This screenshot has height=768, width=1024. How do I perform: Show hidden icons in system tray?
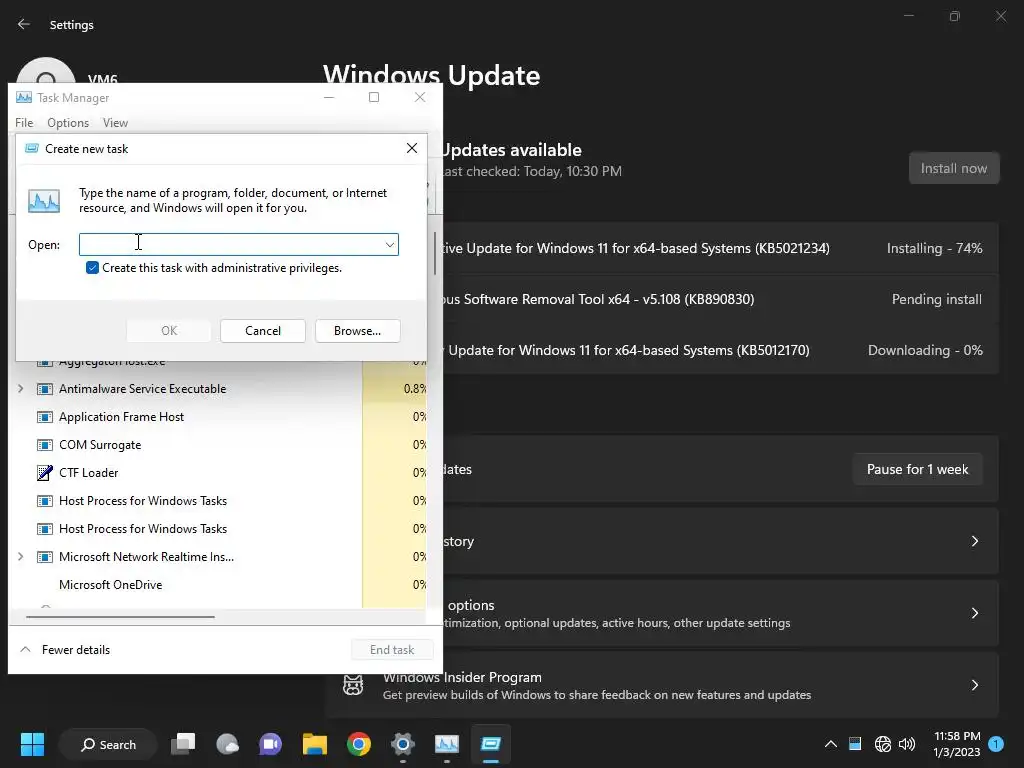(831, 744)
